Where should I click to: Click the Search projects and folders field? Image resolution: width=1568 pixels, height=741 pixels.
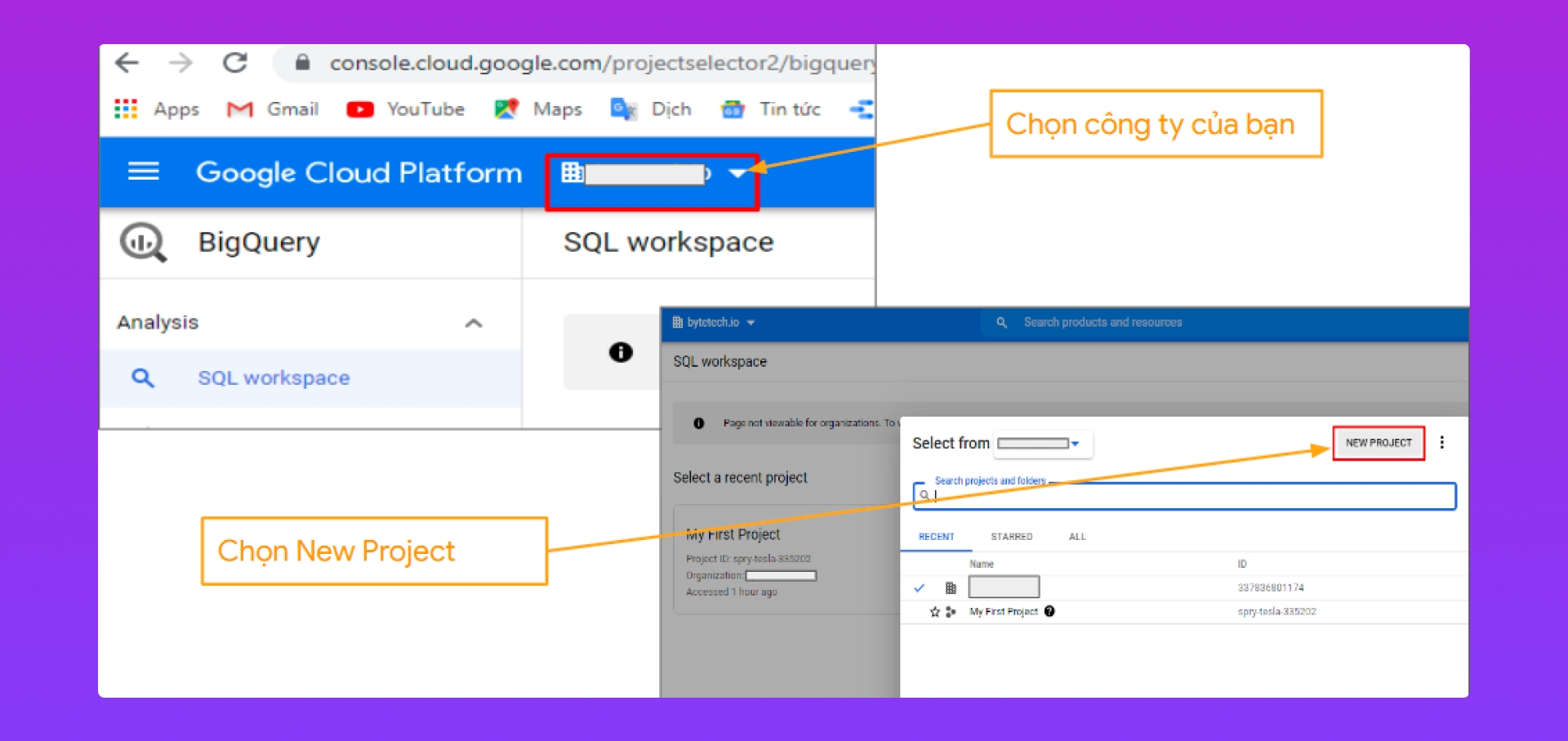pyautogui.click(x=1184, y=495)
